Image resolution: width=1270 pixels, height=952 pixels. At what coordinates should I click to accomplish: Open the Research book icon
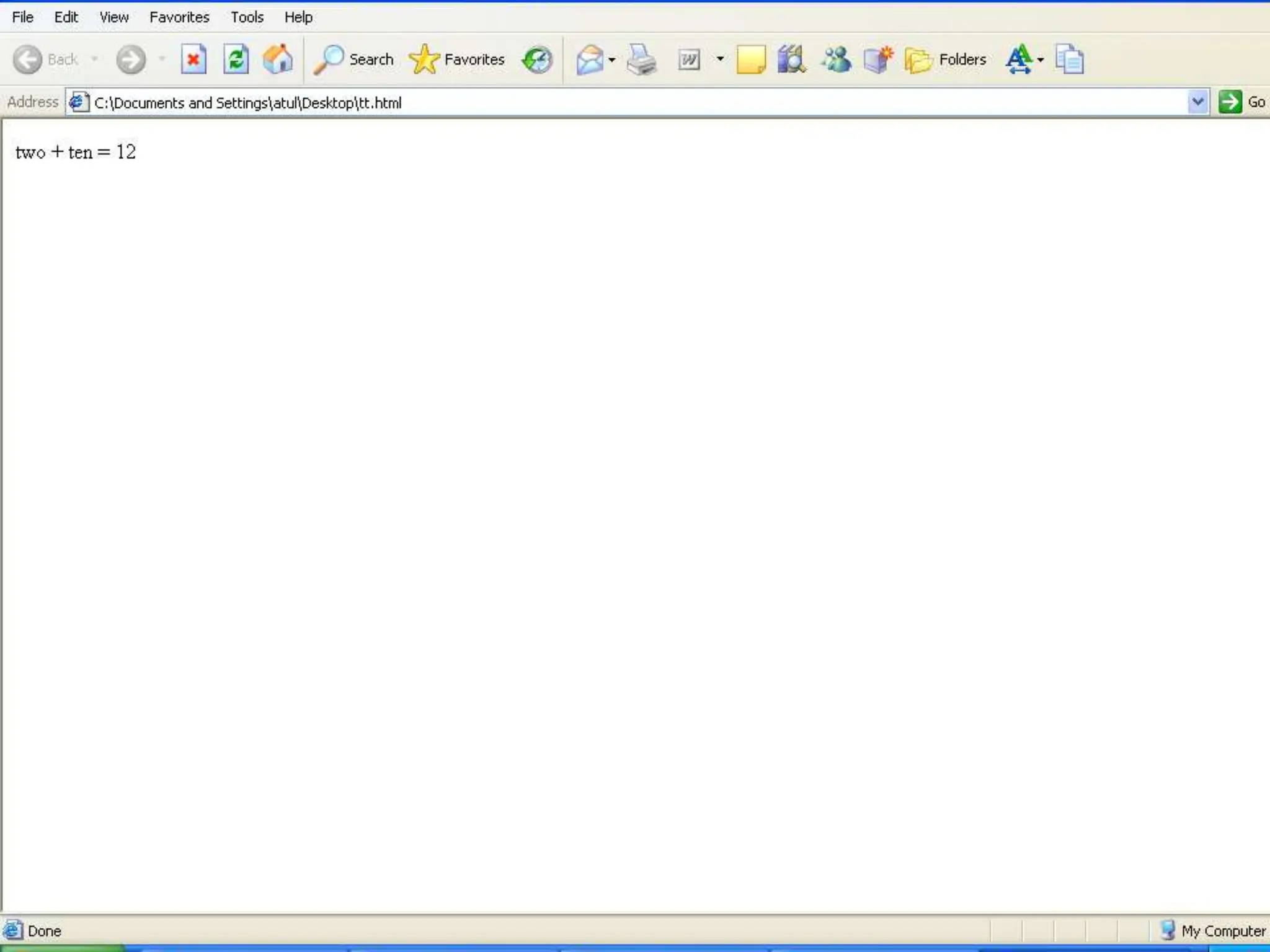(x=791, y=60)
